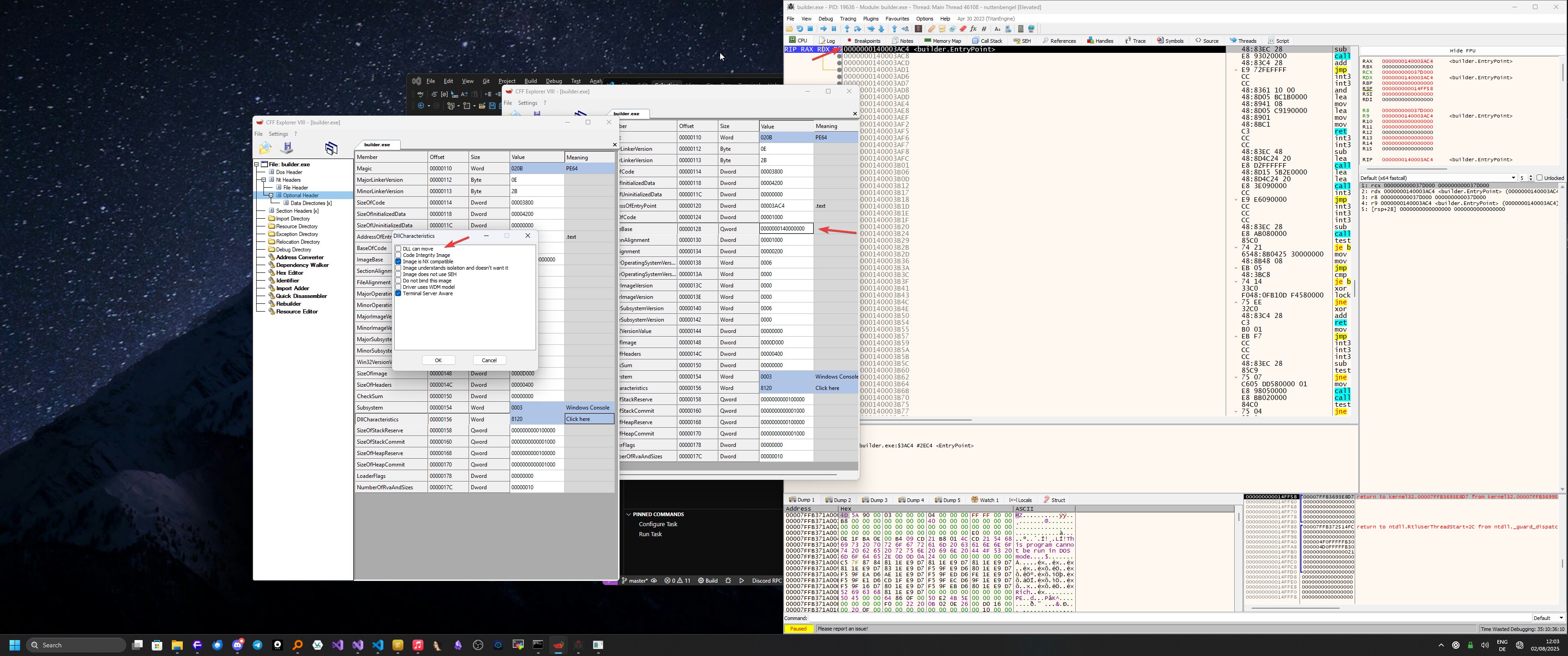This screenshot has height=656, width=1568.
Task: Click OK in the DllCharacteristics dialog
Action: pyautogui.click(x=438, y=360)
